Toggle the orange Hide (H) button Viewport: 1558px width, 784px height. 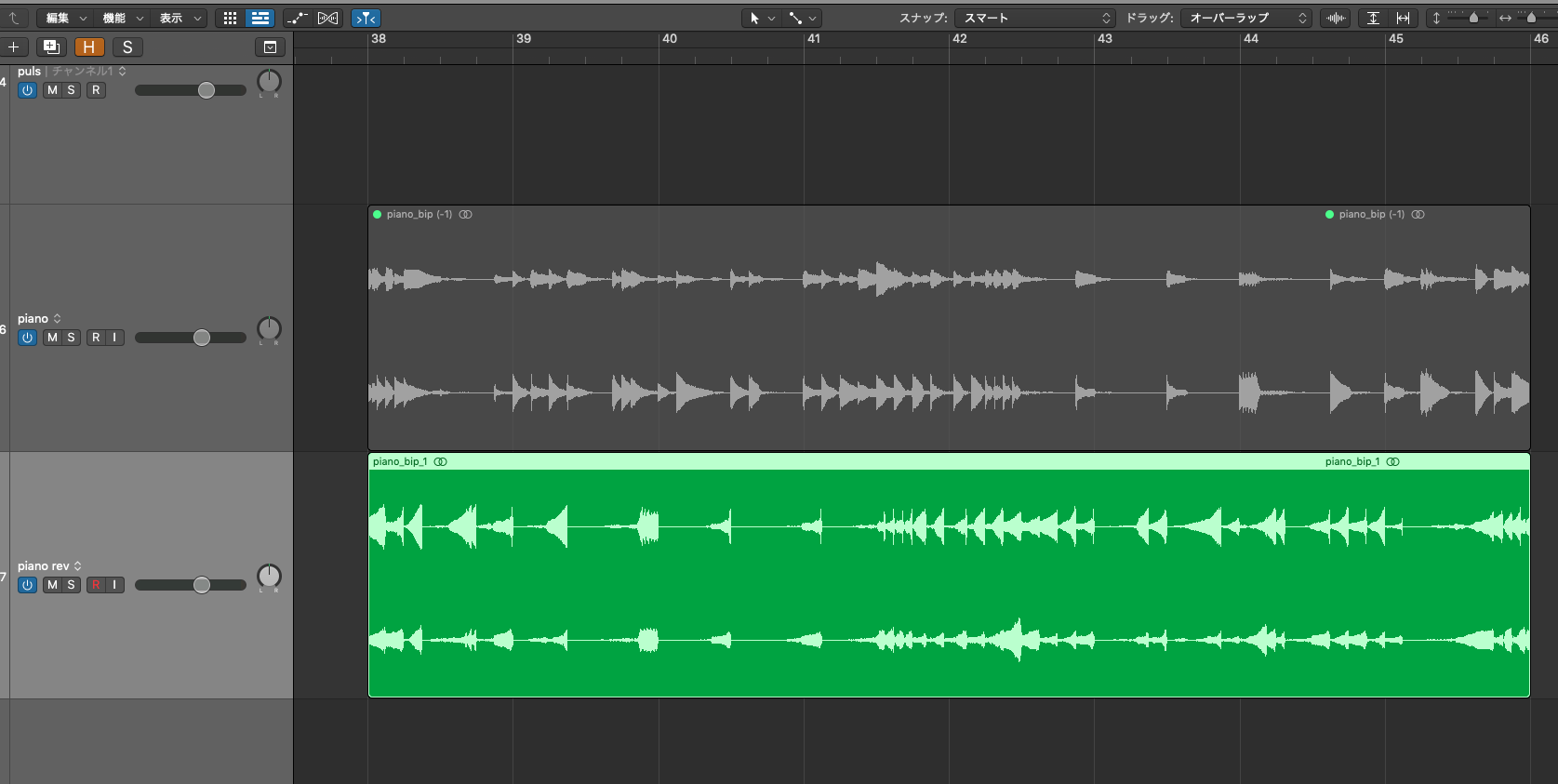pos(89,47)
